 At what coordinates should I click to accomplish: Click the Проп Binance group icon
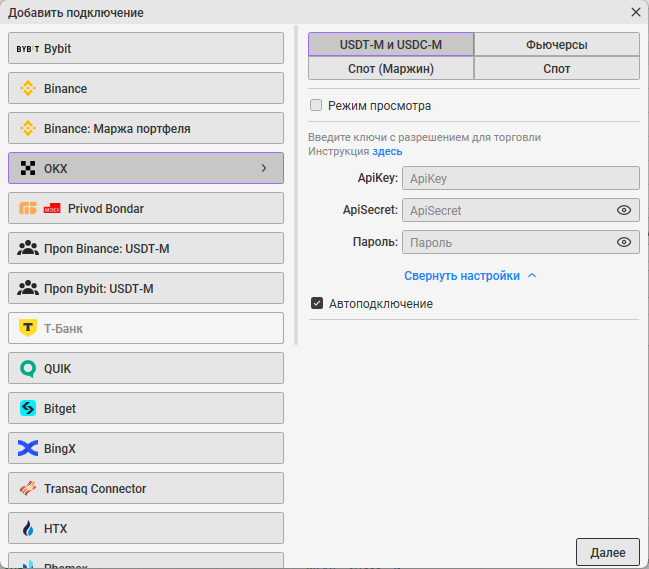(28, 248)
